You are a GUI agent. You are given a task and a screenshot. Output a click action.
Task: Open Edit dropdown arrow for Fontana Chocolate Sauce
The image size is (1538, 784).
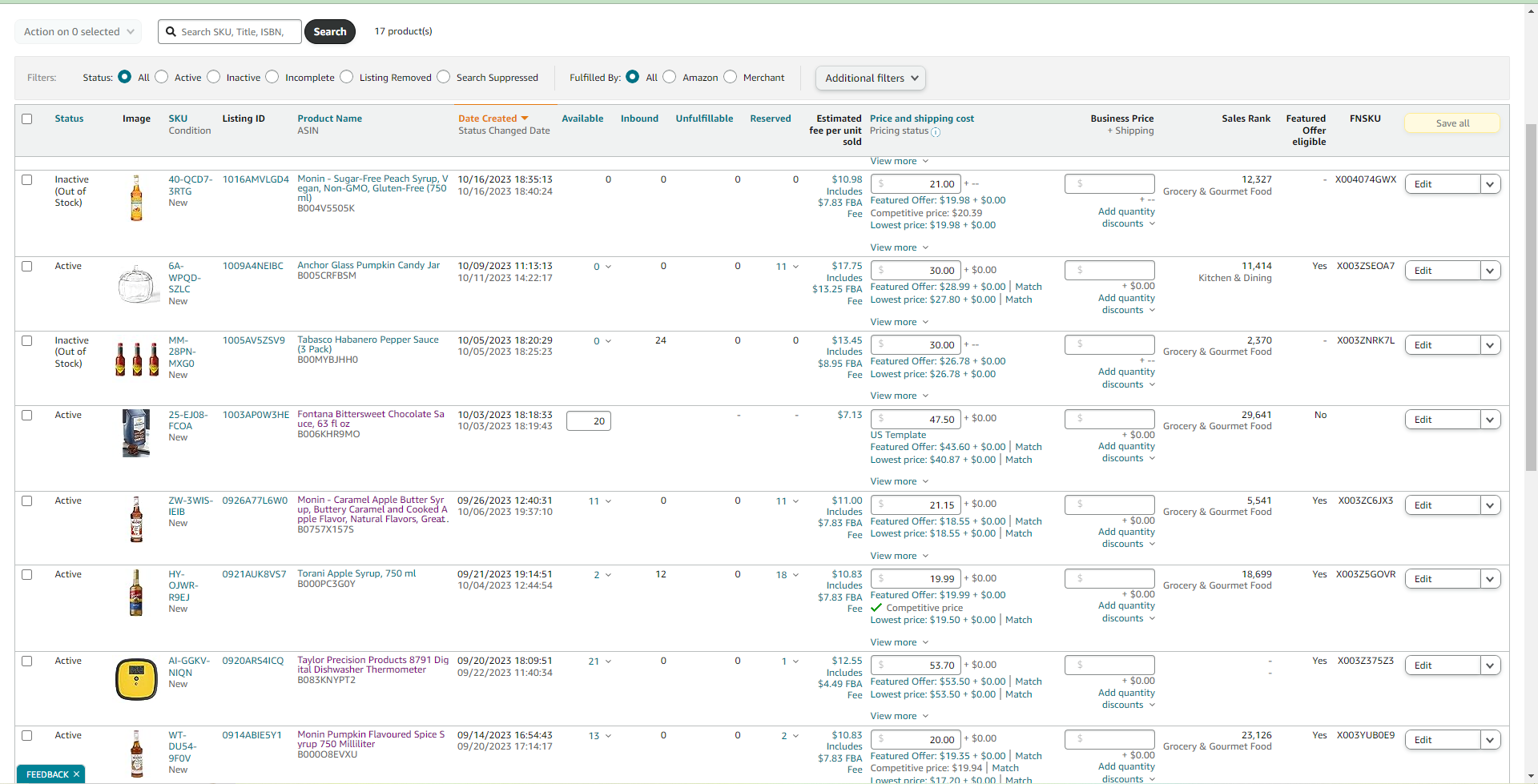1490,420
